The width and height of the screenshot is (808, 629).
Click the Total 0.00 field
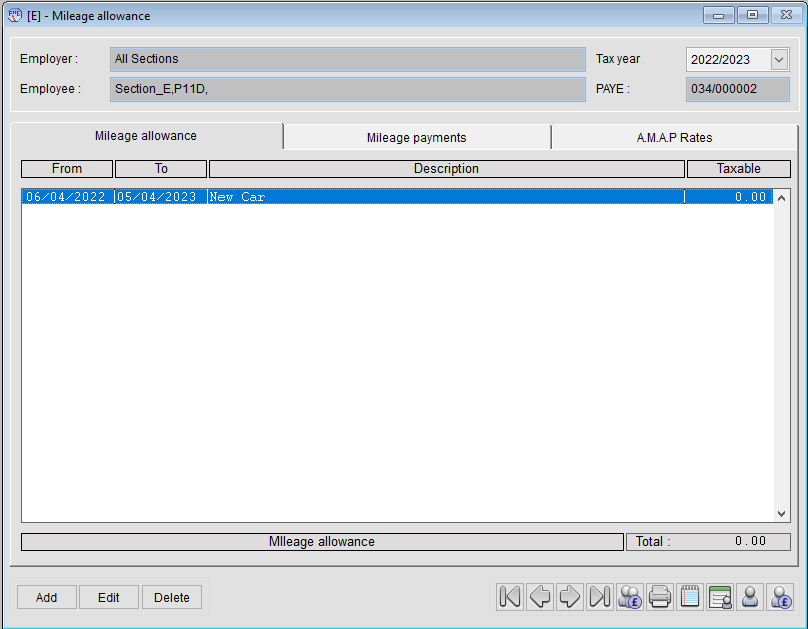[708, 541]
